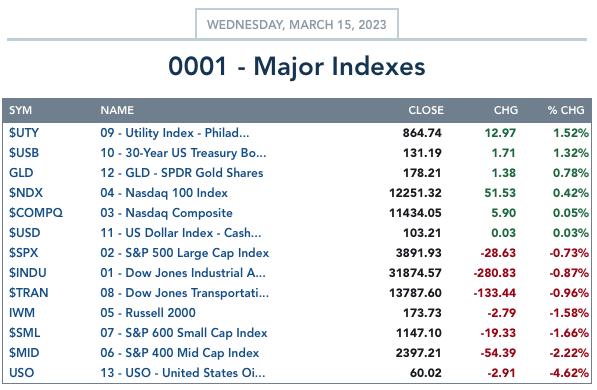Open the Nasdaq 100 Index name link
Image resolution: width=597 pixels, height=390 pixels.
coord(164,193)
